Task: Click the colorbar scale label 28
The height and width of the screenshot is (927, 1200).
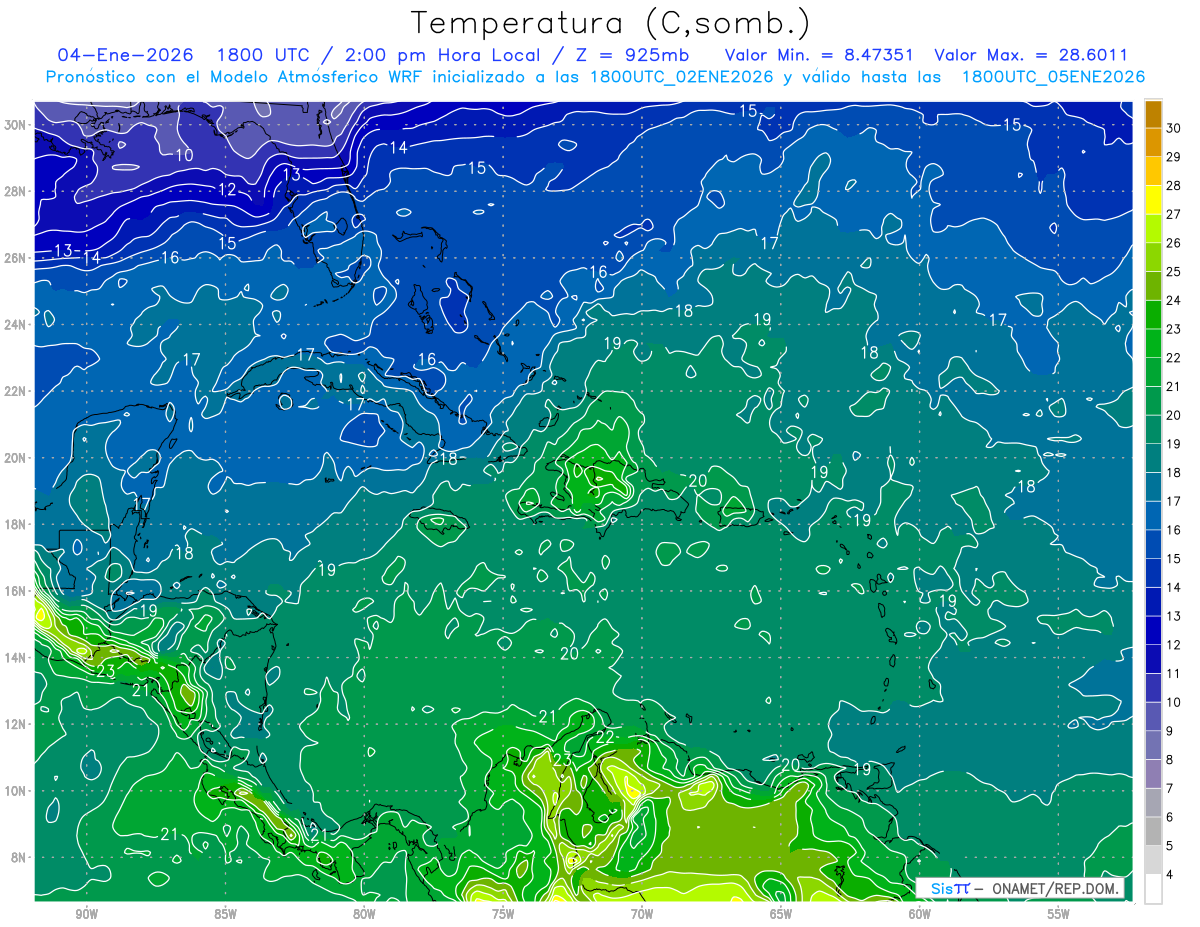Action: tap(1173, 185)
